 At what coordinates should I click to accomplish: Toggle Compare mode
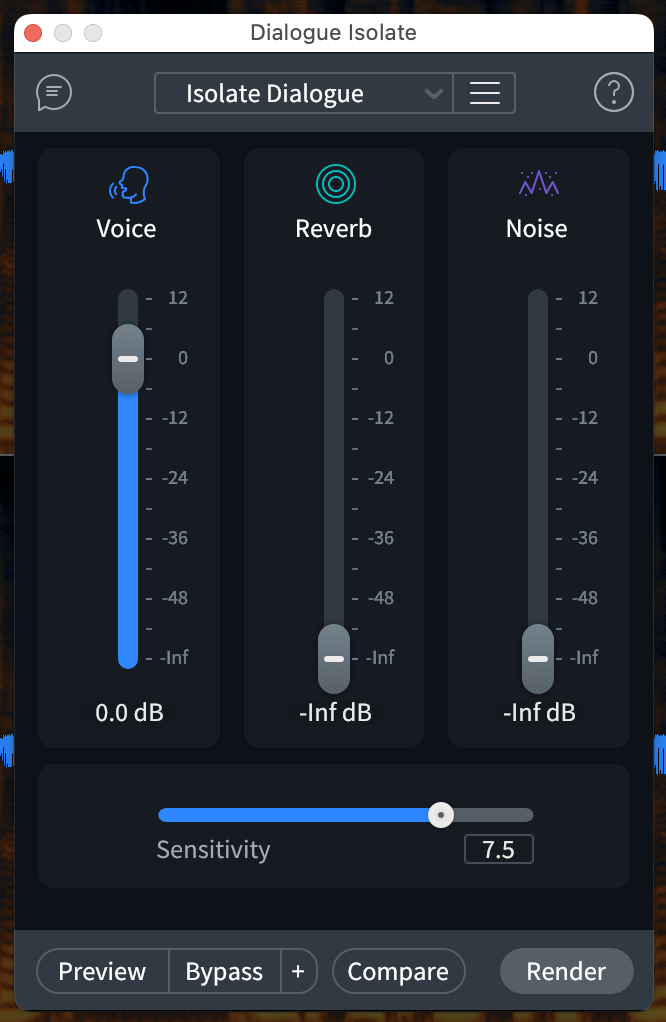(x=398, y=971)
